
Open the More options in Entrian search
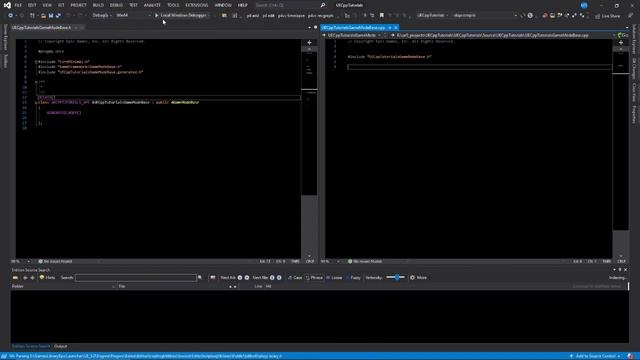tap(418, 278)
